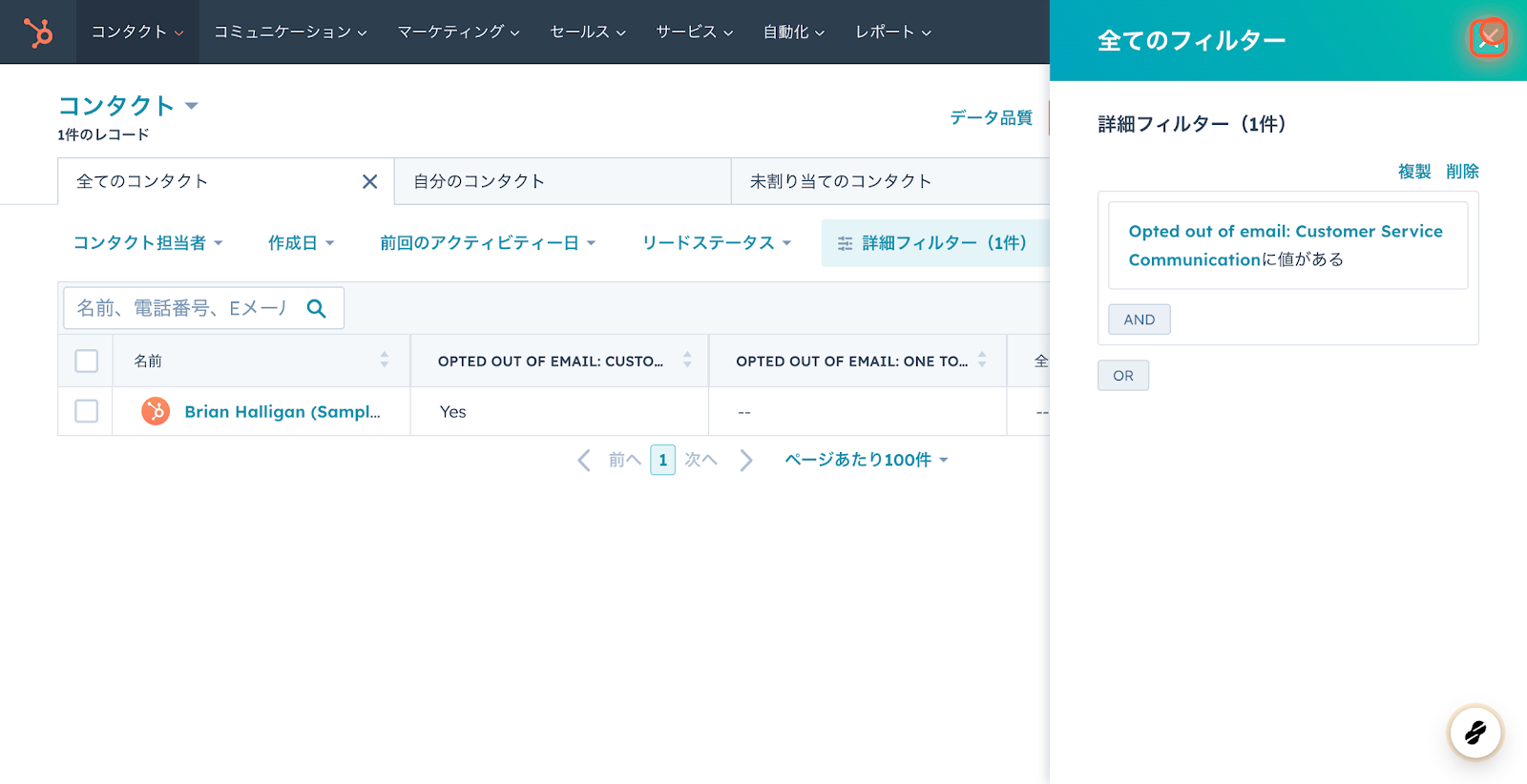Expand the コンタクト page title dropdown
Screen dimensions: 1527x784
point(191,106)
